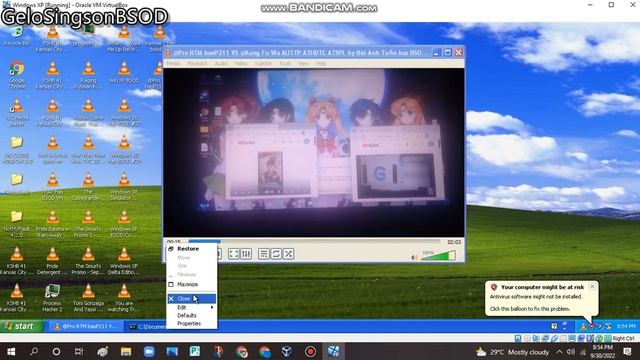Select the Win XP BSOD video file
Image resolution: width=640 pixels, height=360 pixels.
tap(124, 73)
